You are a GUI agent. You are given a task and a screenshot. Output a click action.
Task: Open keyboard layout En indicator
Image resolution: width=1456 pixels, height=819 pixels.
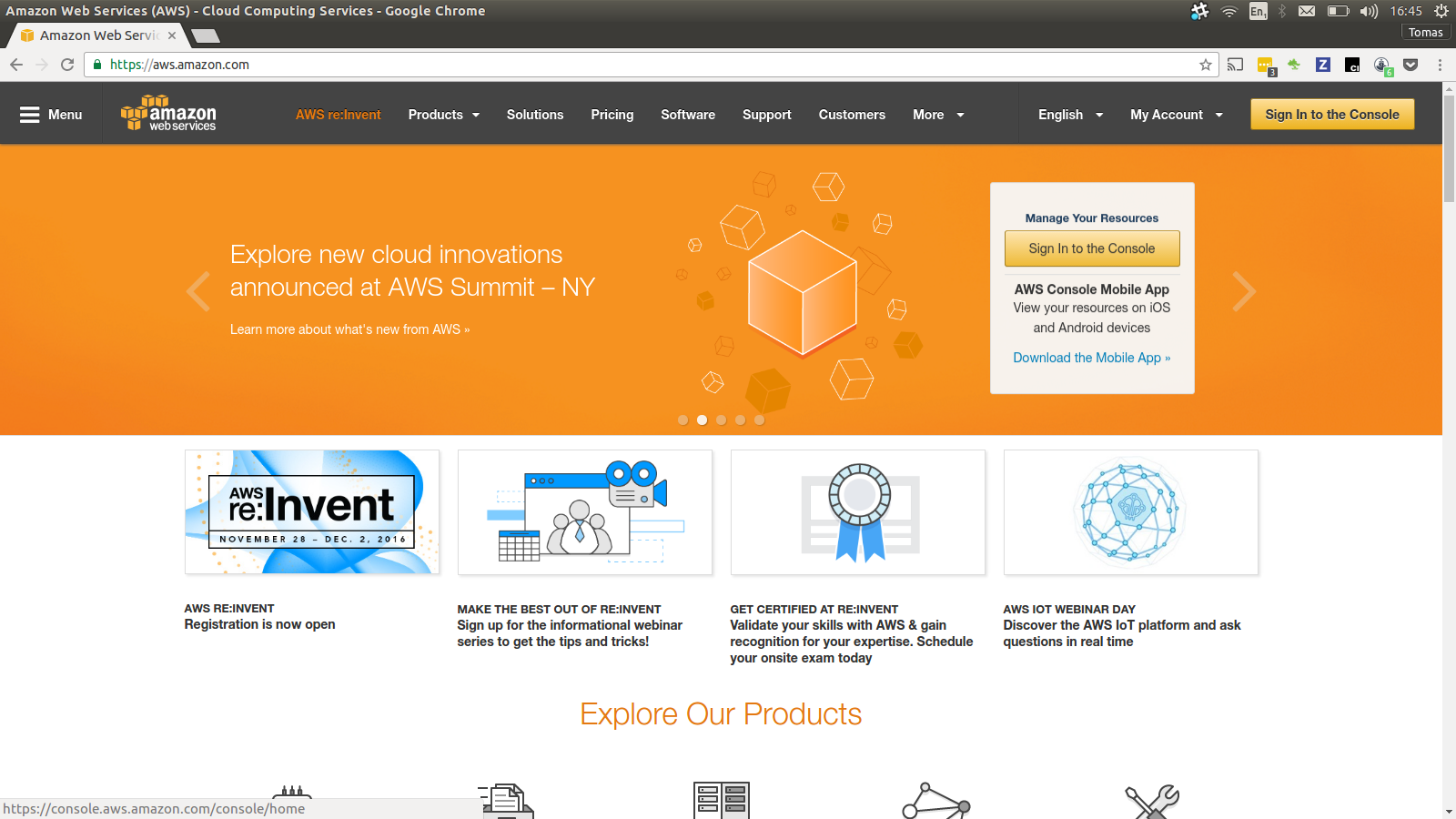(1258, 11)
